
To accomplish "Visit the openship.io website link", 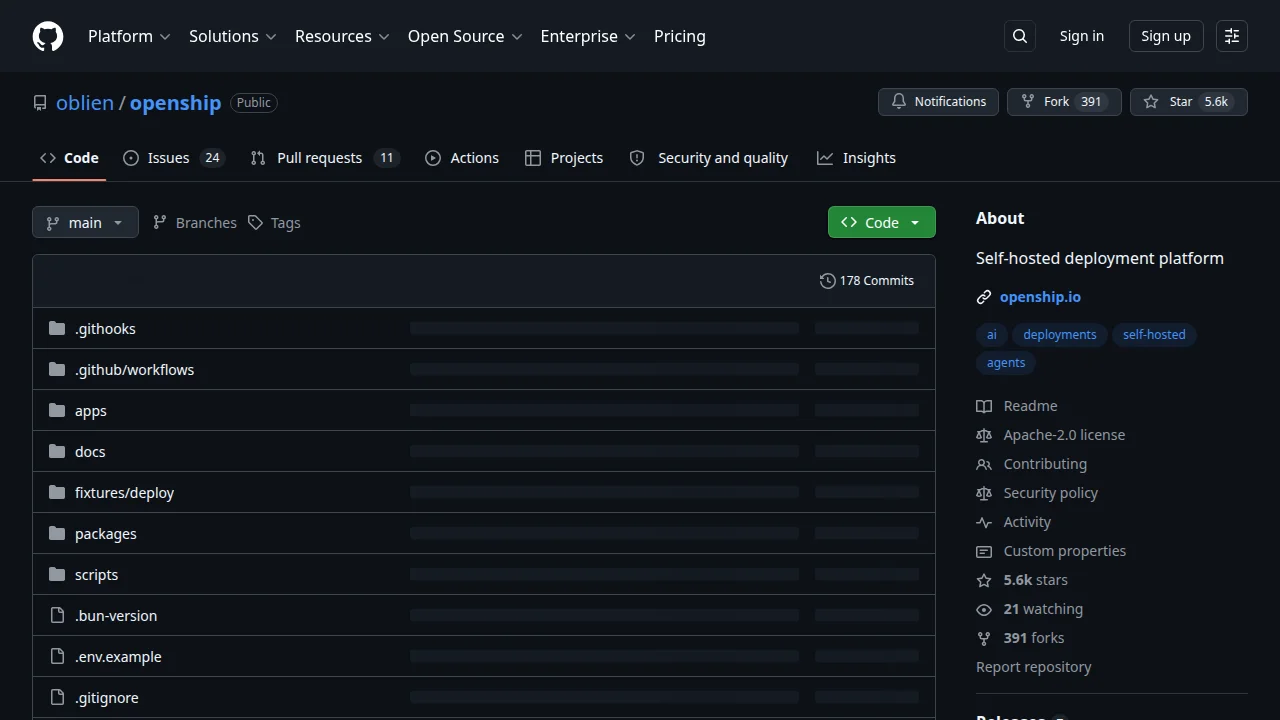I will pyautogui.click(x=1040, y=297).
